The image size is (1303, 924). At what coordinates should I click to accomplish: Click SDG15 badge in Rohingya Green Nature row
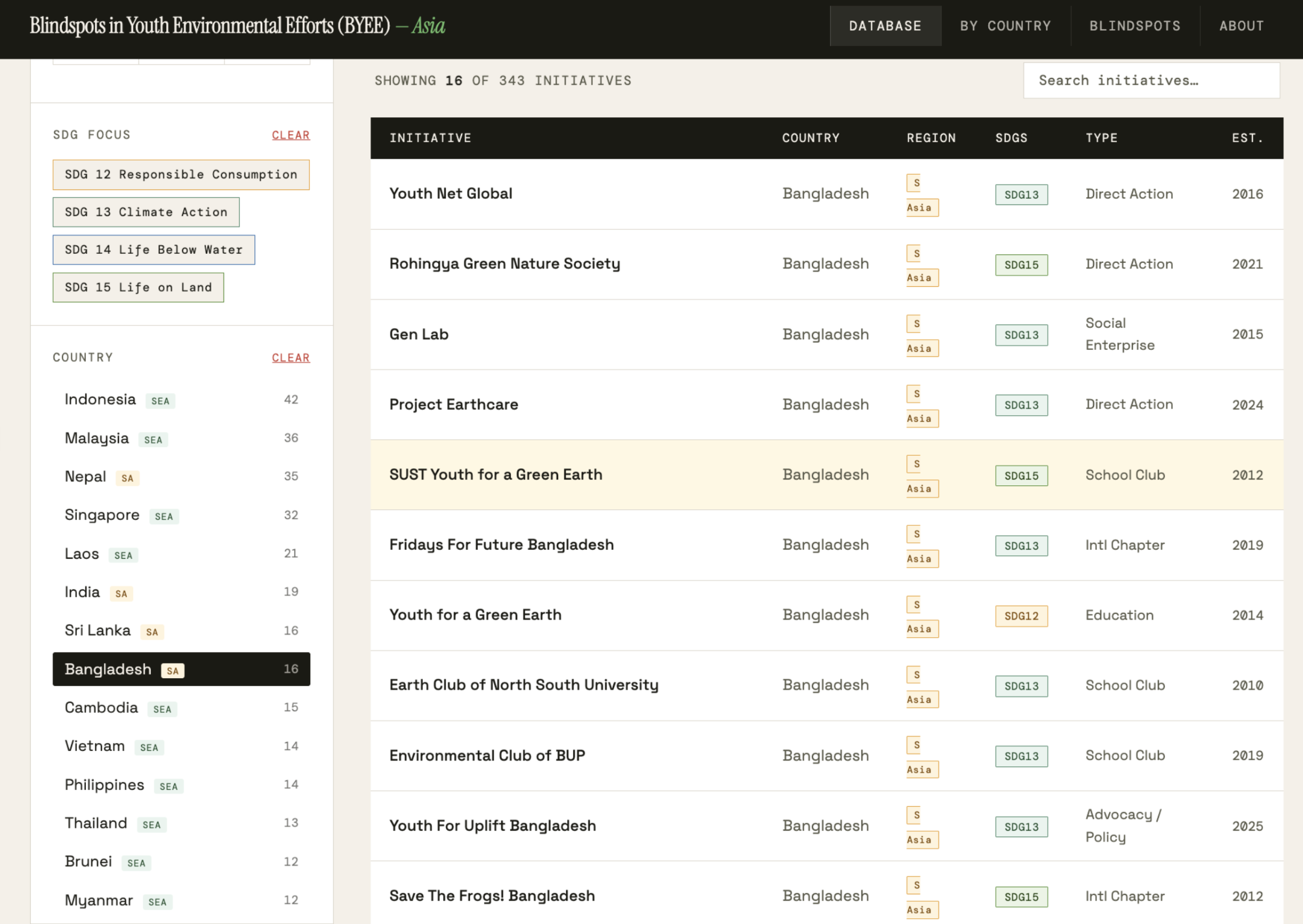point(1021,265)
